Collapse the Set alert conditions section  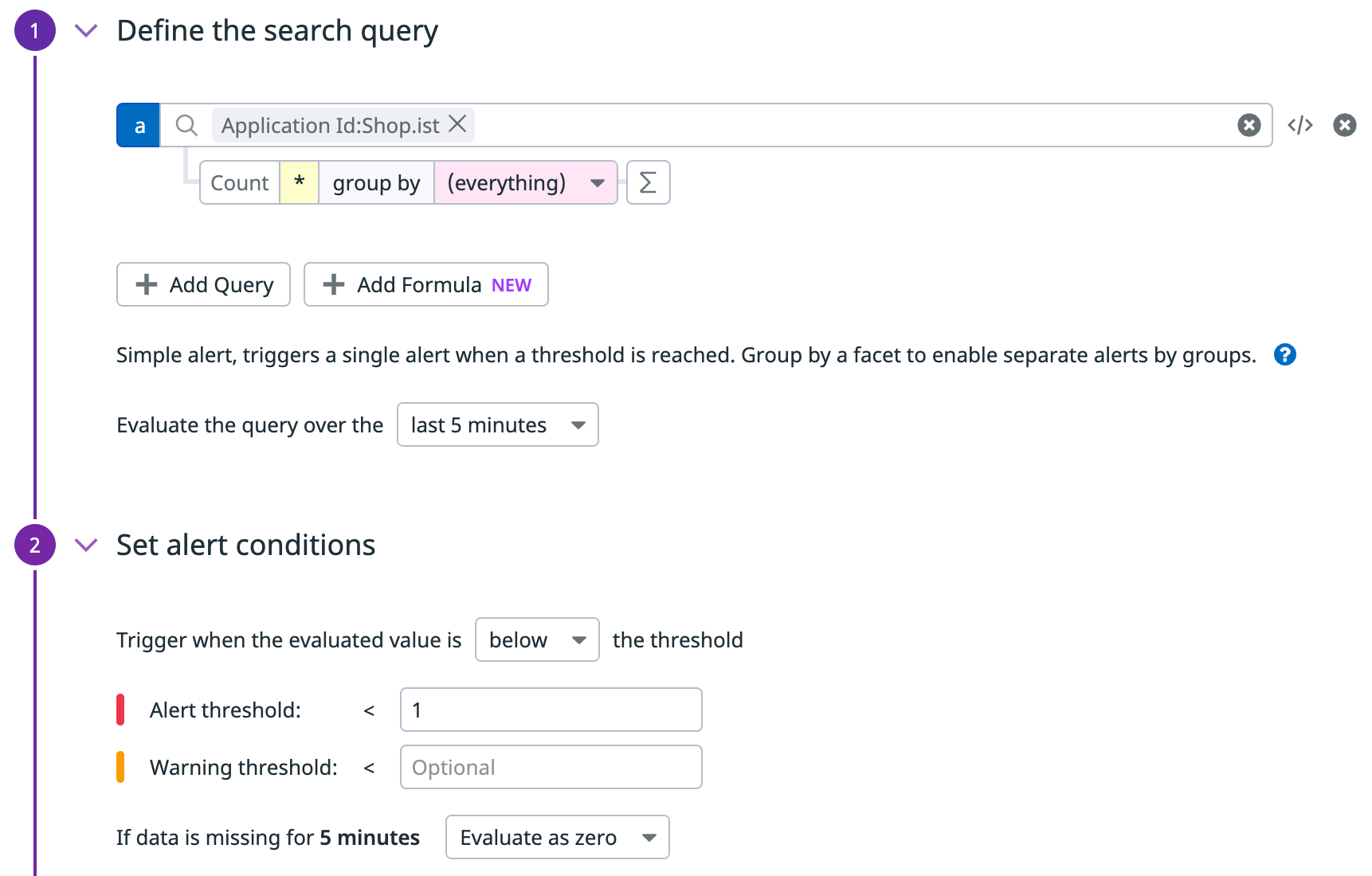(x=86, y=546)
